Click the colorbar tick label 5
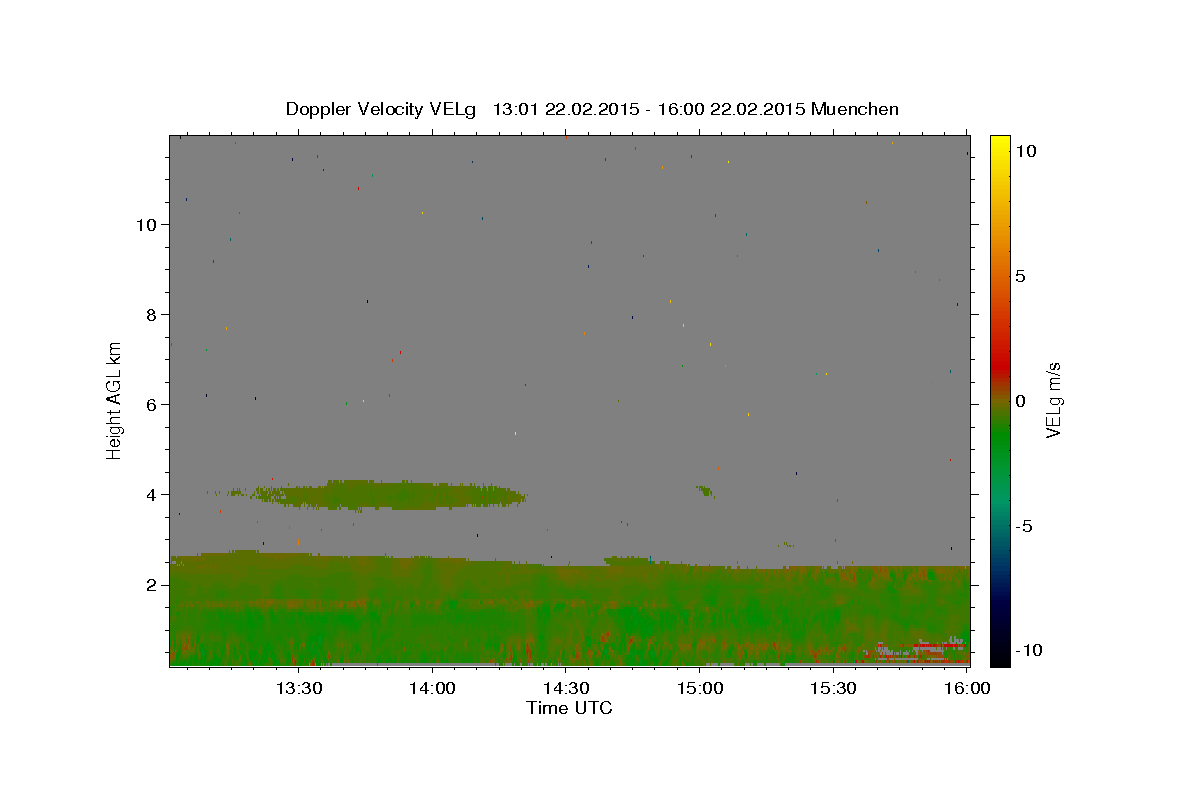 1020,275
